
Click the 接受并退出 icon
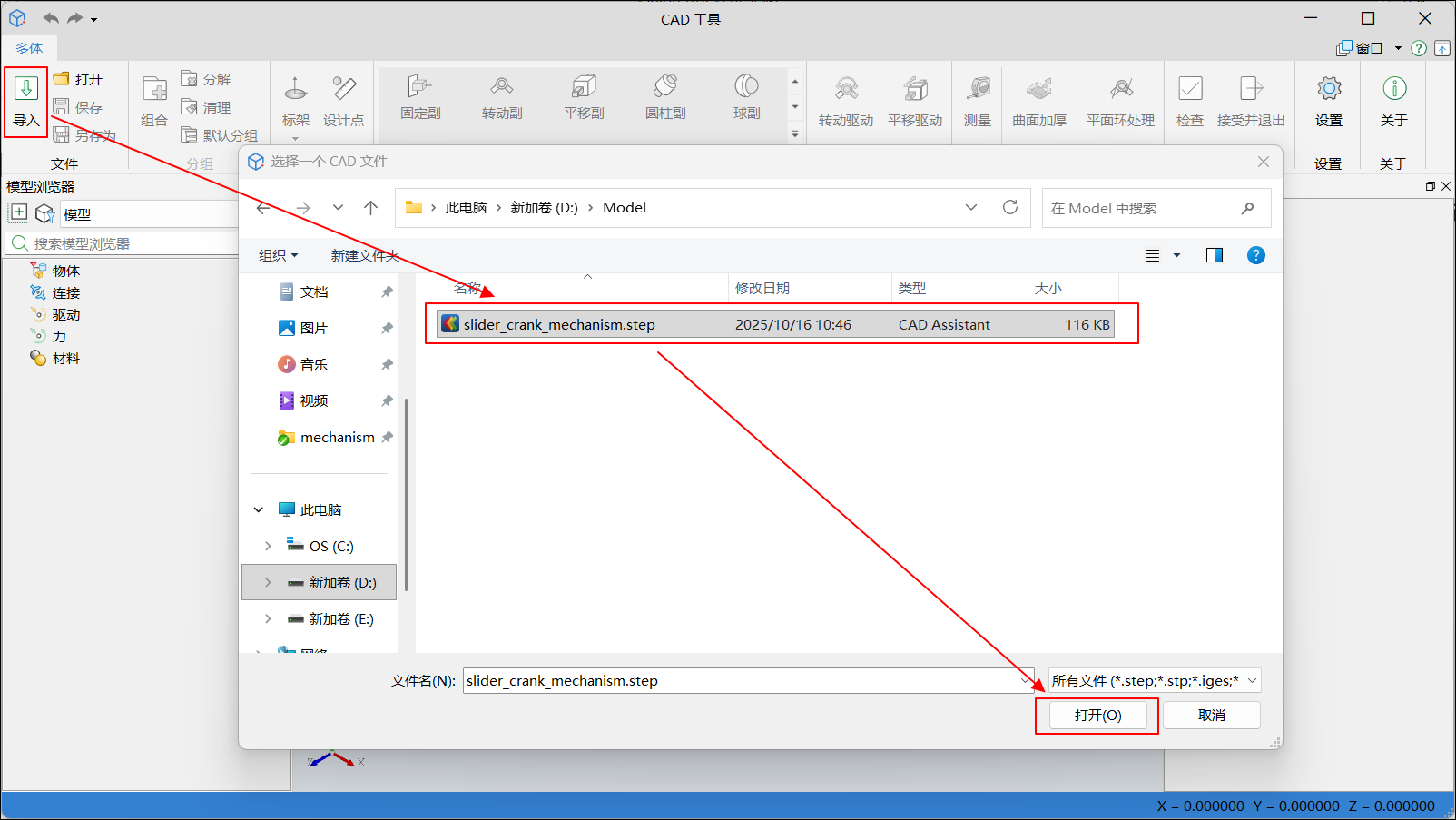coord(1251,89)
